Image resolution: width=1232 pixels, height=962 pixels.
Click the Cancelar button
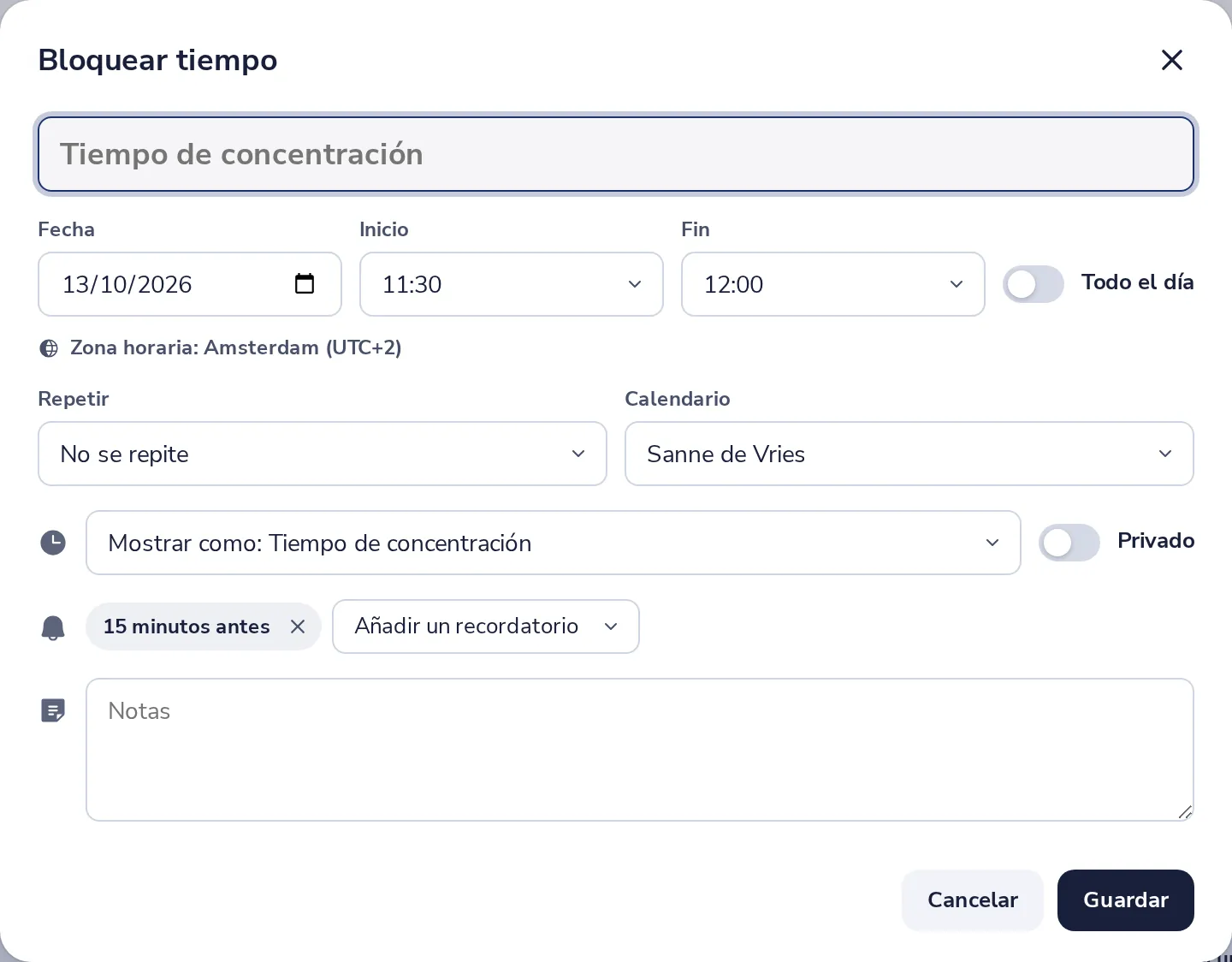973,900
